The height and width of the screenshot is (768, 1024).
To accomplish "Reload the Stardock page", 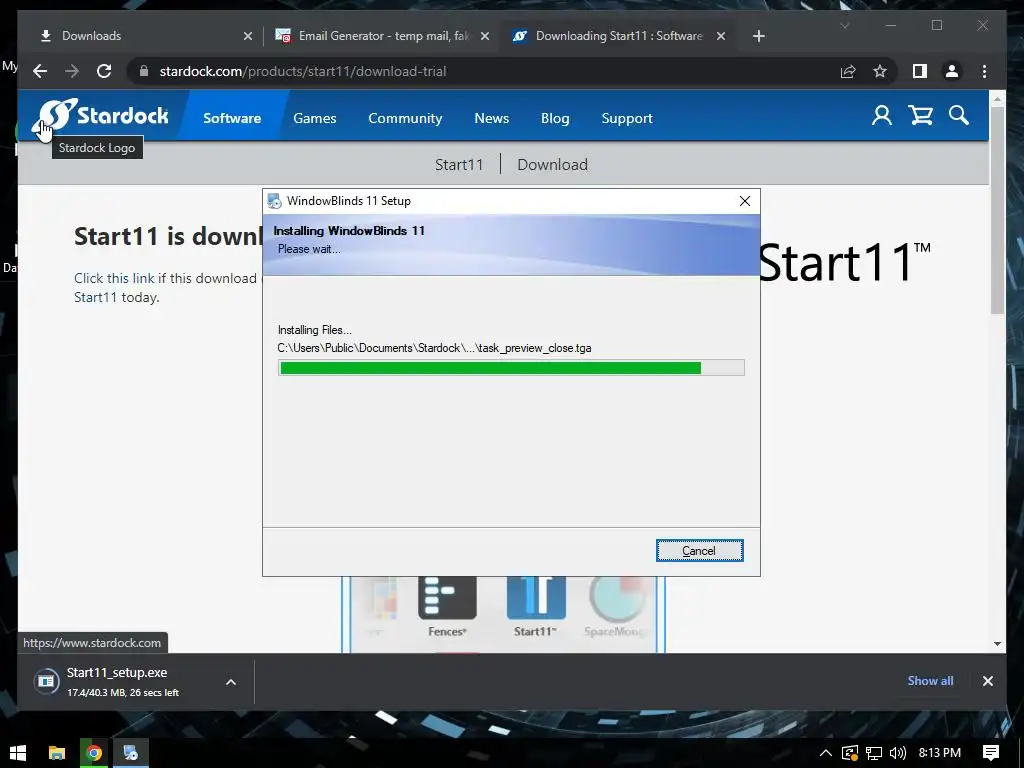I will click(x=104, y=71).
